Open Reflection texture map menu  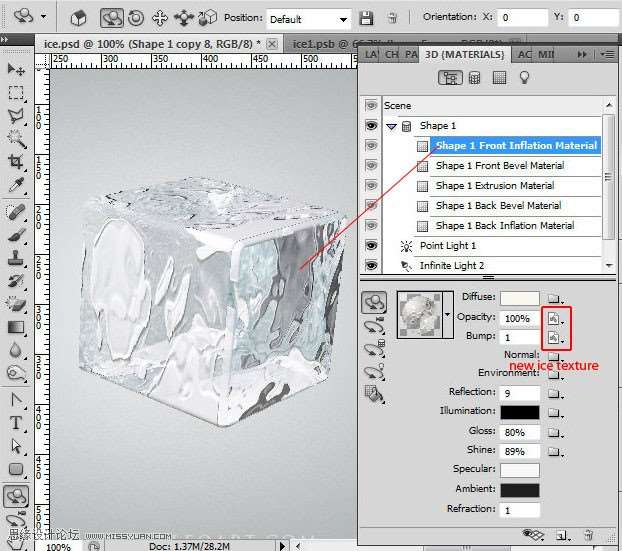click(555, 394)
